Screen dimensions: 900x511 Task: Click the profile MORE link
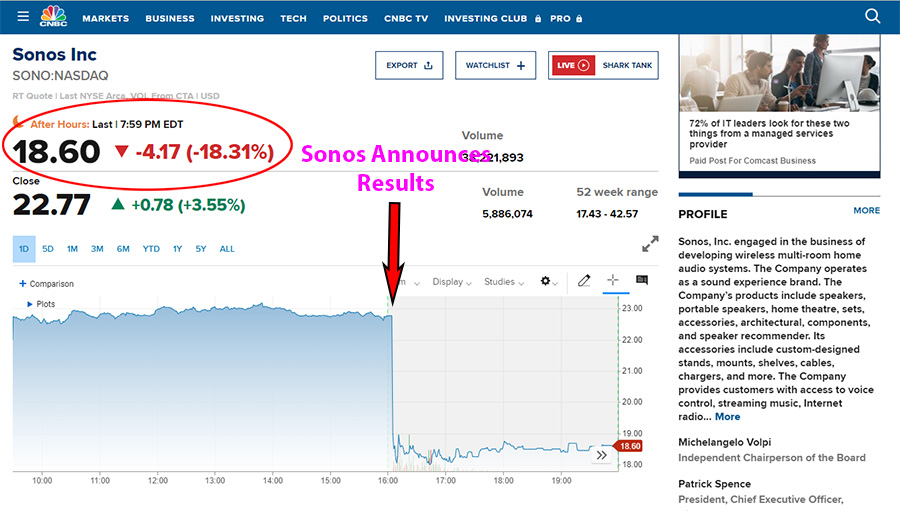click(866, 210)
